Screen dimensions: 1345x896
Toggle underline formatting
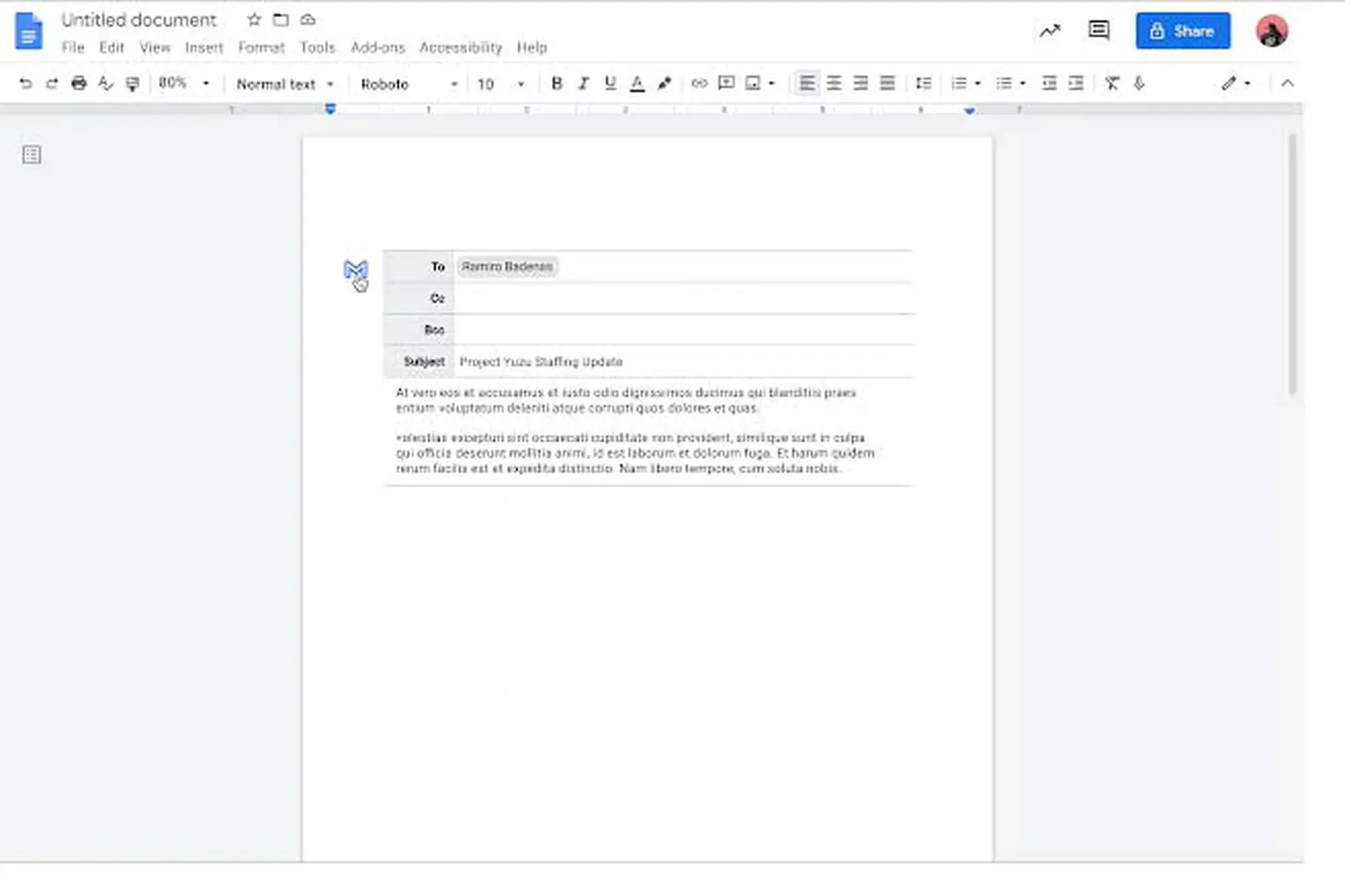[610, 83]
